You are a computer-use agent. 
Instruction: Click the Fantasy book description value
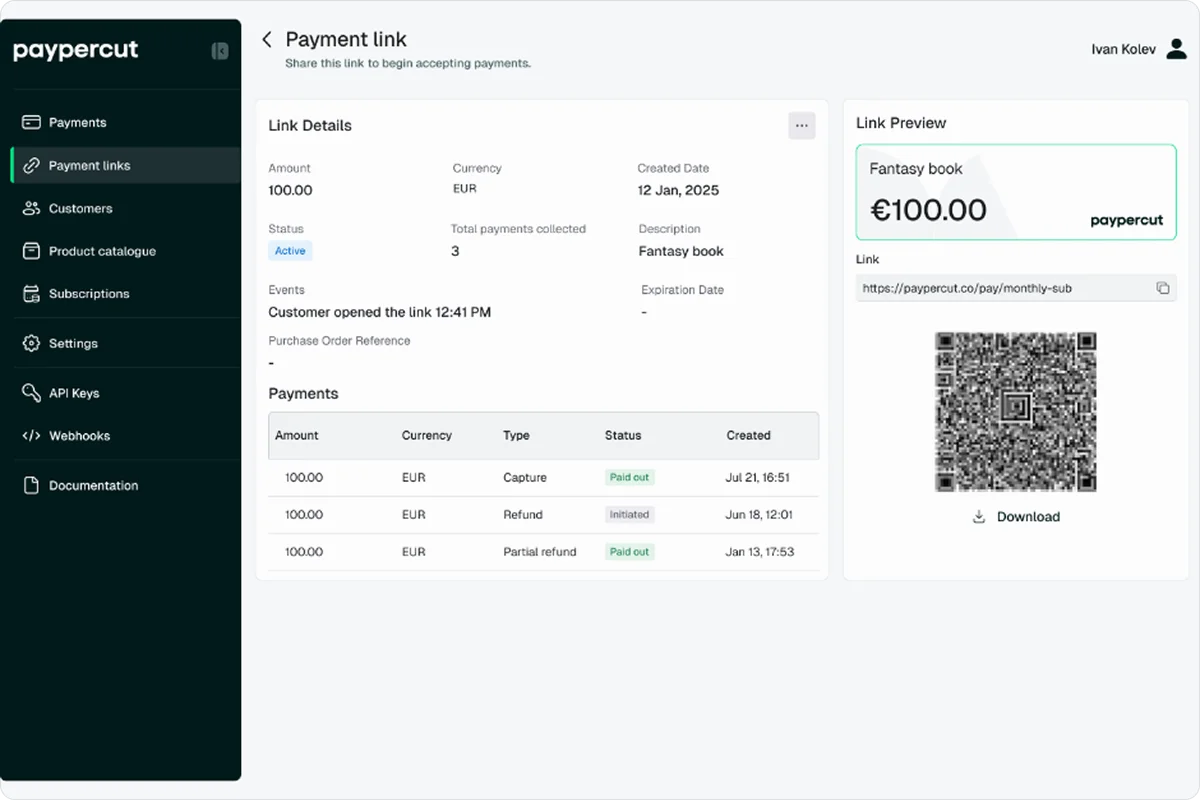[681, 251]
